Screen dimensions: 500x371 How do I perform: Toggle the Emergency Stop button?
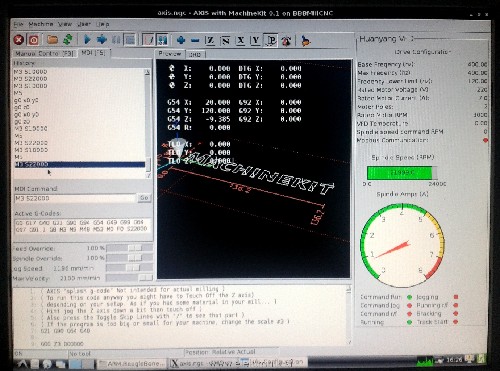pyautogui.click(x=19, y=40)
